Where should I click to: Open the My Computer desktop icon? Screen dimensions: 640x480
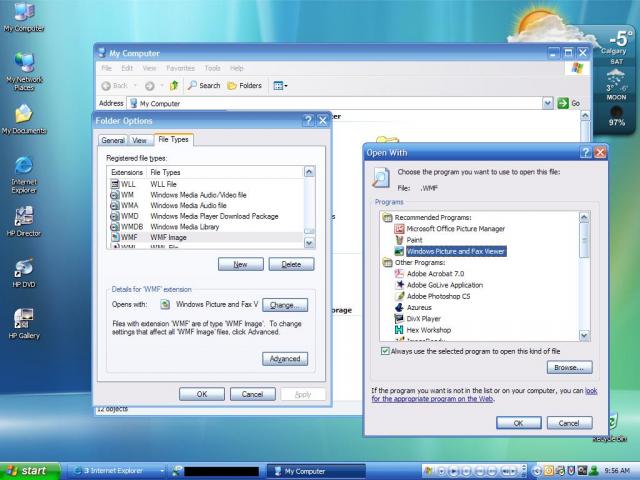[x=24, y=16]
